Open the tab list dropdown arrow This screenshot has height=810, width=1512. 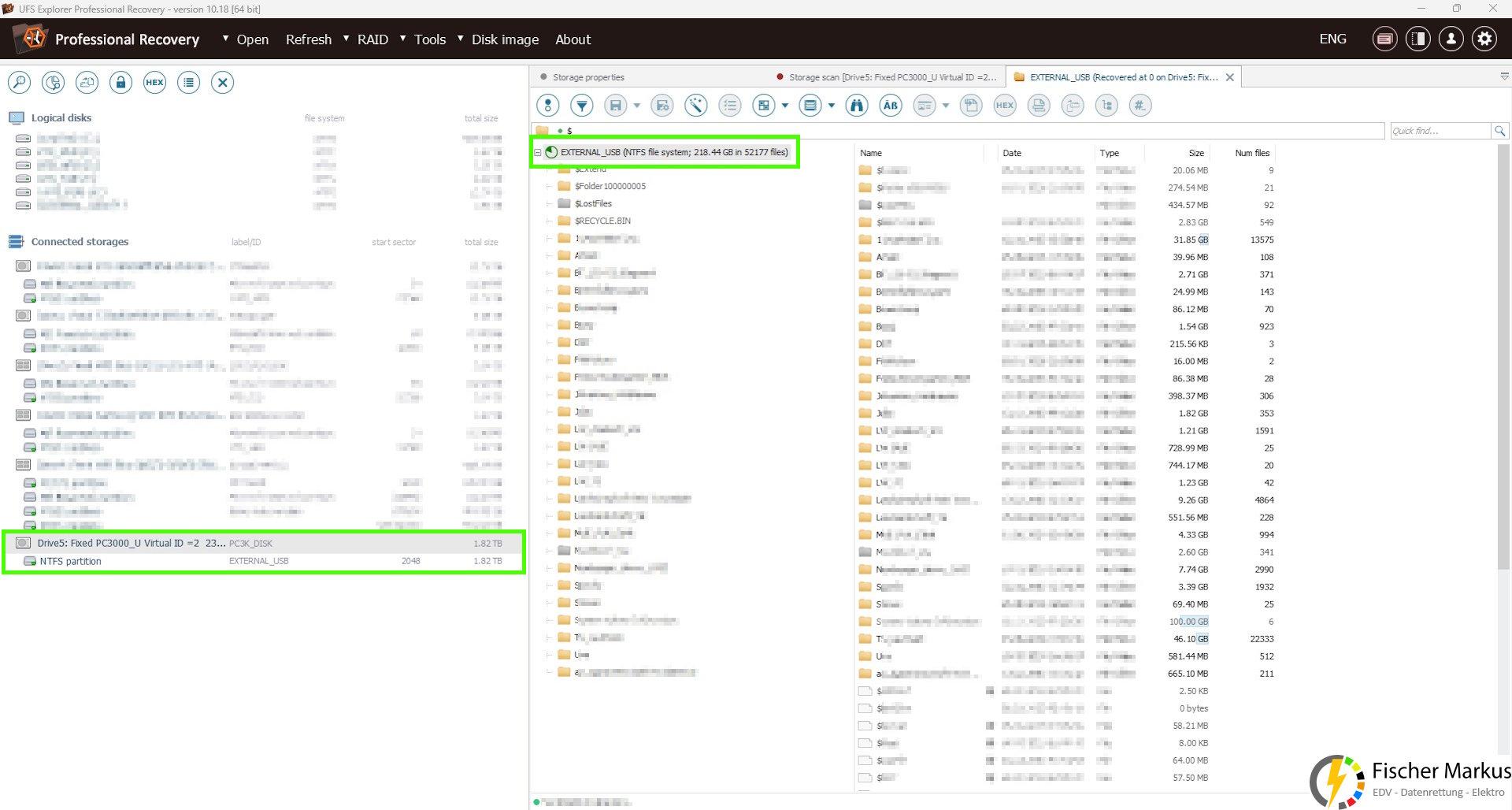click(x=1504, y=76)
